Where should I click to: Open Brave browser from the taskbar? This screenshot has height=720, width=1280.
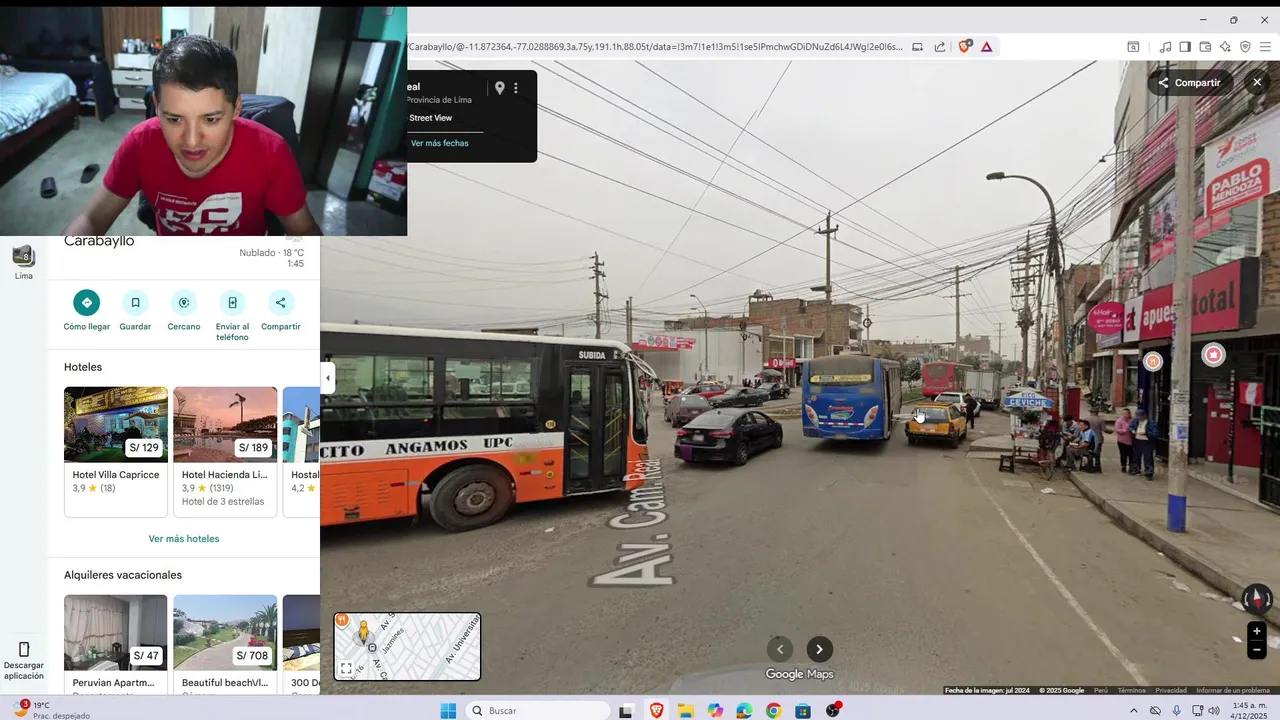click(657, 711)
